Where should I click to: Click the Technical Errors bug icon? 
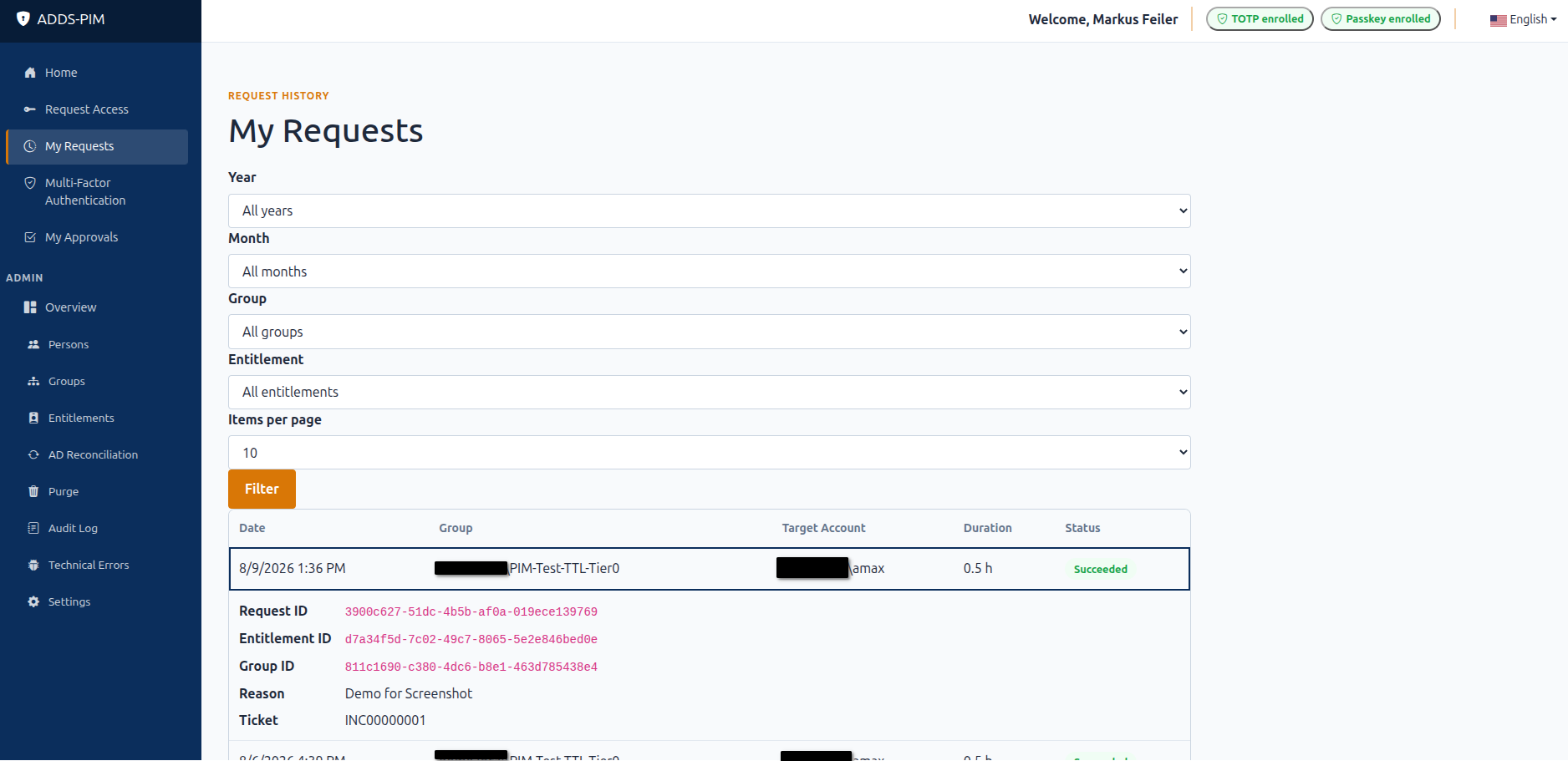click(x=33, y=565)
